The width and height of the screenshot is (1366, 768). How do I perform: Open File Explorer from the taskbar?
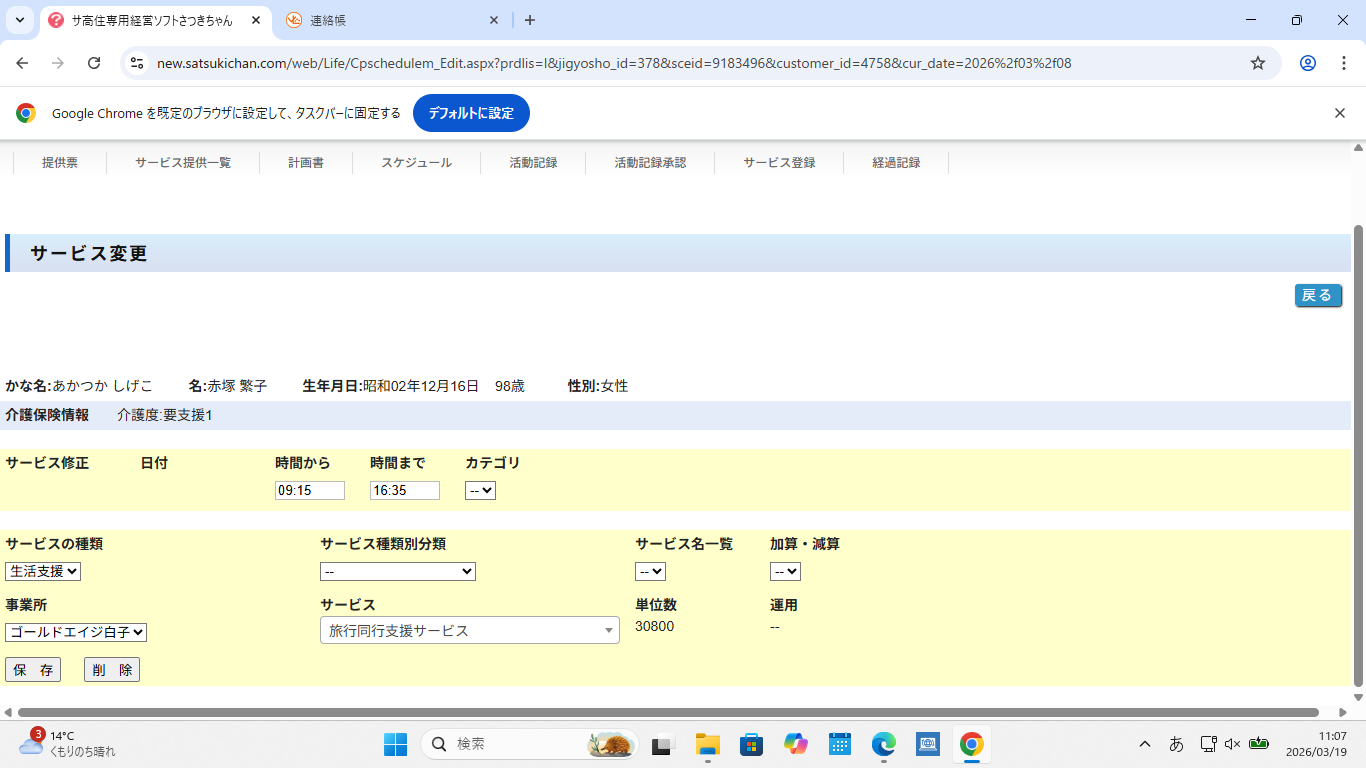[x=708, y=744]
